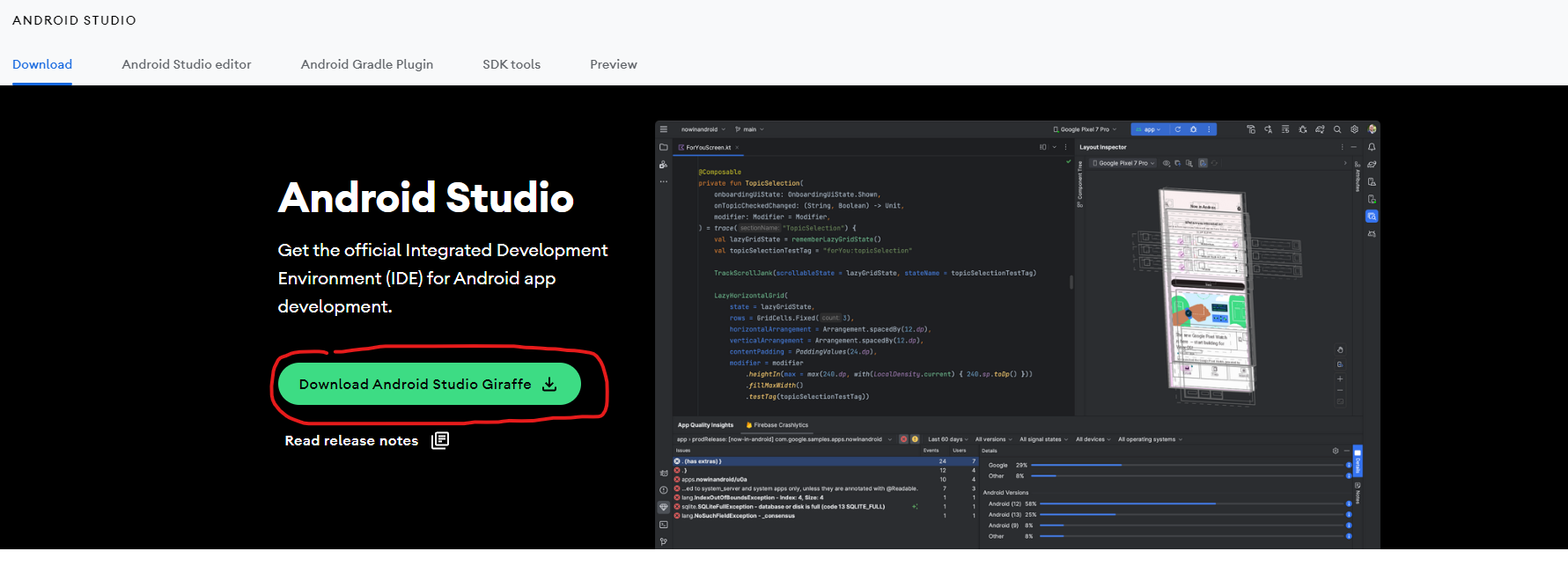Click the App Quality Insights gem sidebar icon
Viewport: 1568px width, 588px height.
(x=664, y=507)
